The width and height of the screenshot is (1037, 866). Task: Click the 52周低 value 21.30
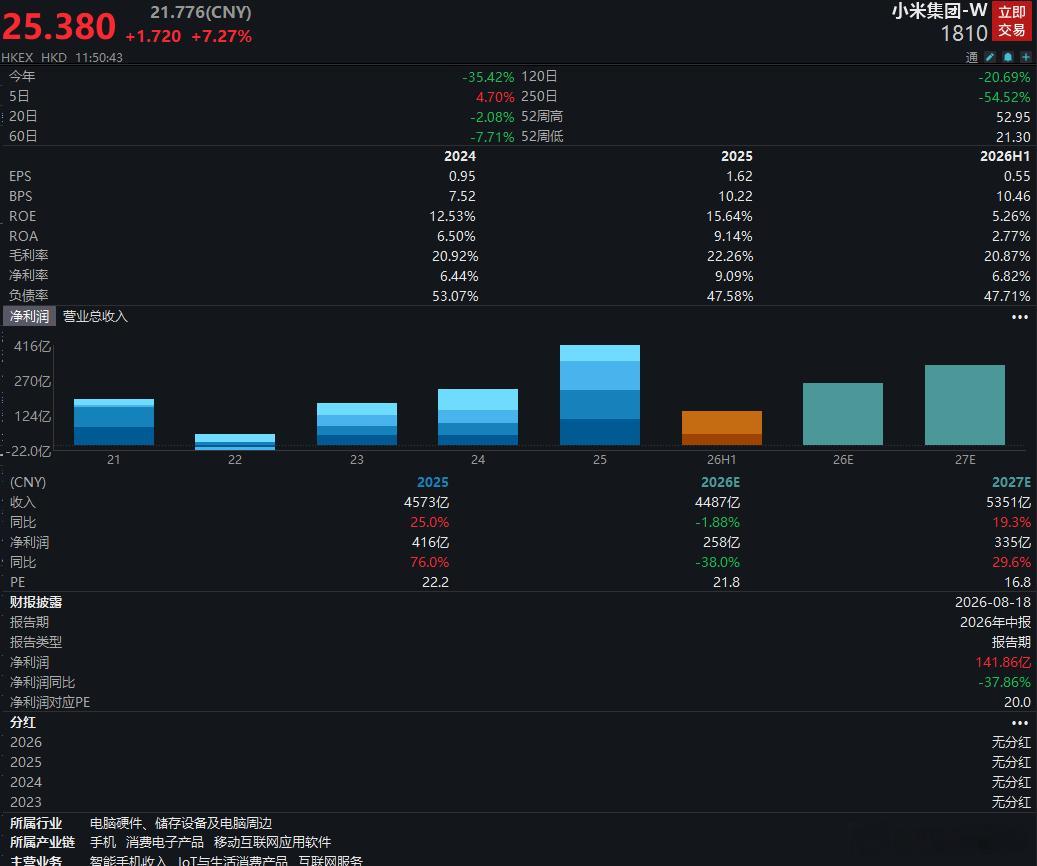pyautogui.click(x=1013, y=137)
